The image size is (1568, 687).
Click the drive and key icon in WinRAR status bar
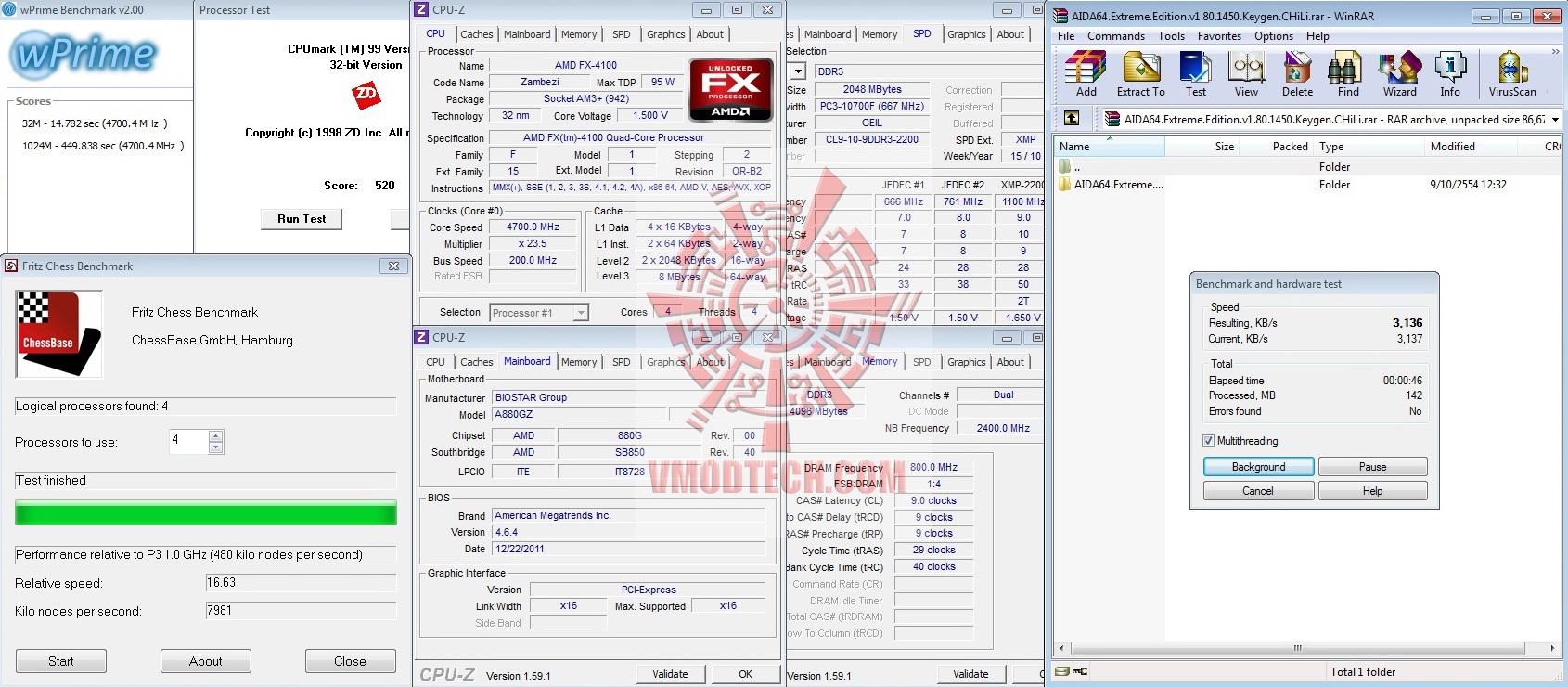1071,671
